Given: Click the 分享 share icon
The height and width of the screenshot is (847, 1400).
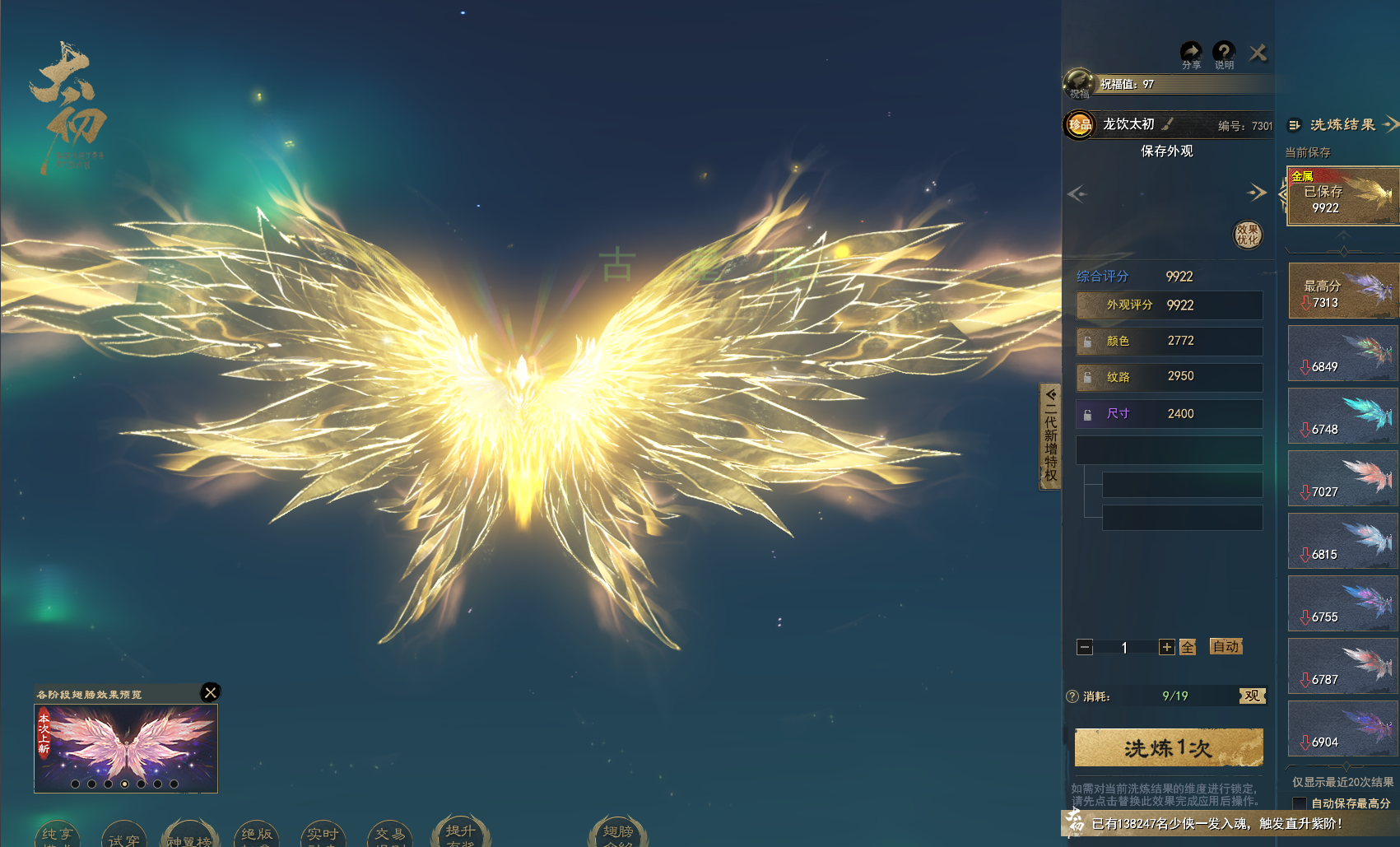Looking at the screenshot, I should pos(1190,54).
